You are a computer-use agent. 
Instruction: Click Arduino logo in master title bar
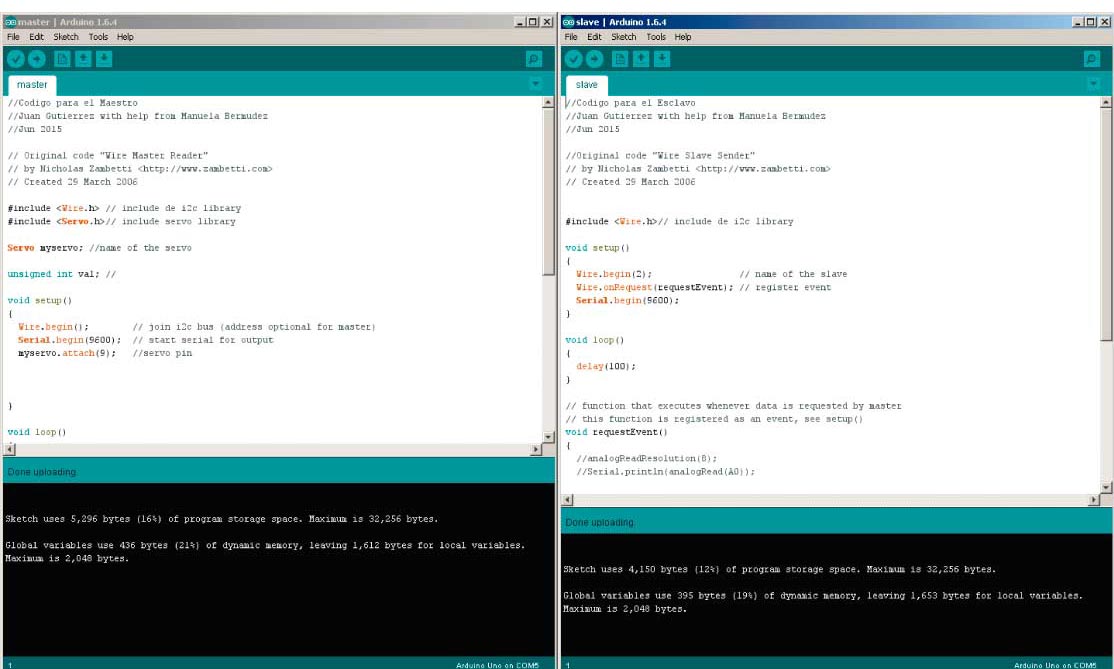click(10, 22)
